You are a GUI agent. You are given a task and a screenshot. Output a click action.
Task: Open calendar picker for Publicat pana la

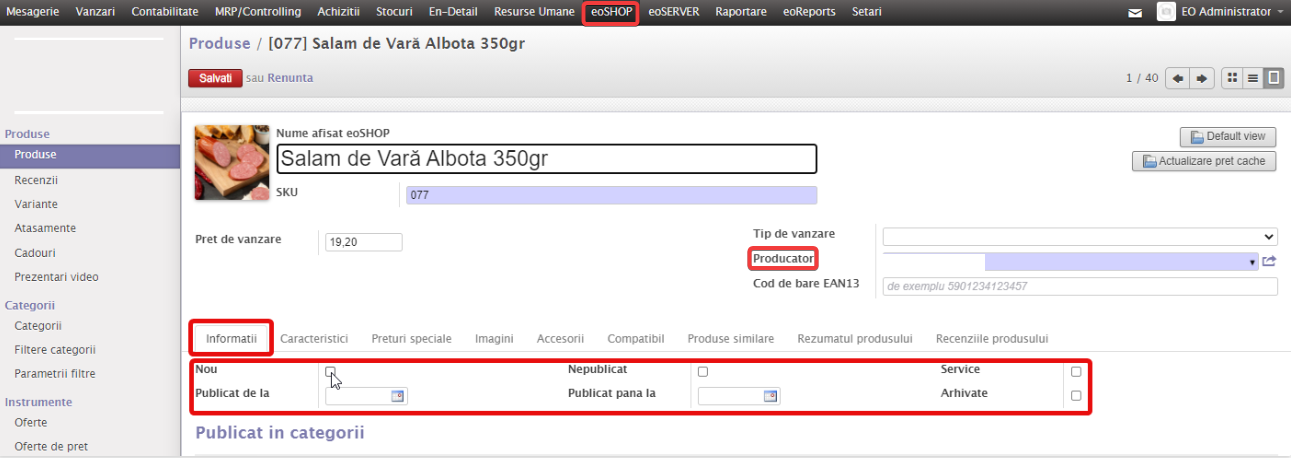tap(769, 396)
